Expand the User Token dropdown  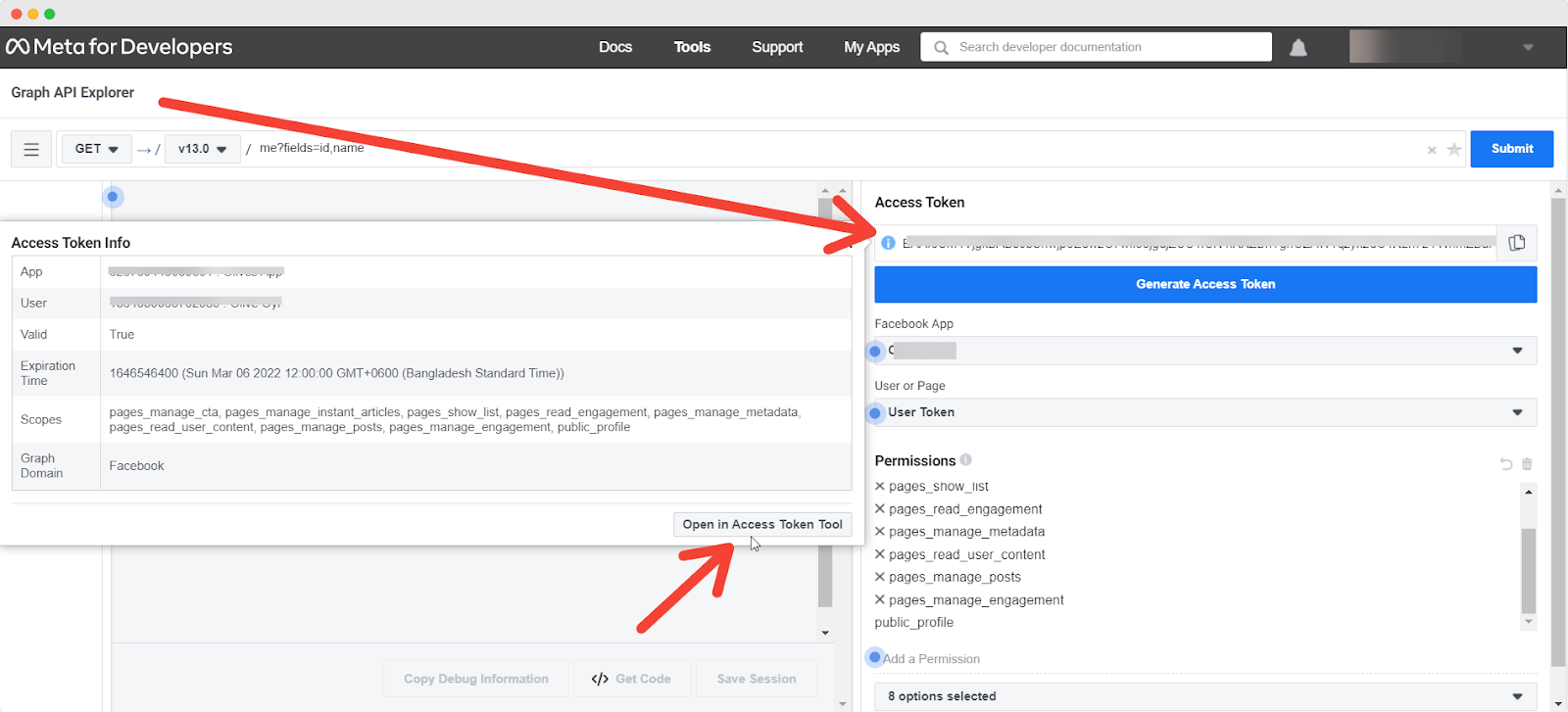[1517, 412]
